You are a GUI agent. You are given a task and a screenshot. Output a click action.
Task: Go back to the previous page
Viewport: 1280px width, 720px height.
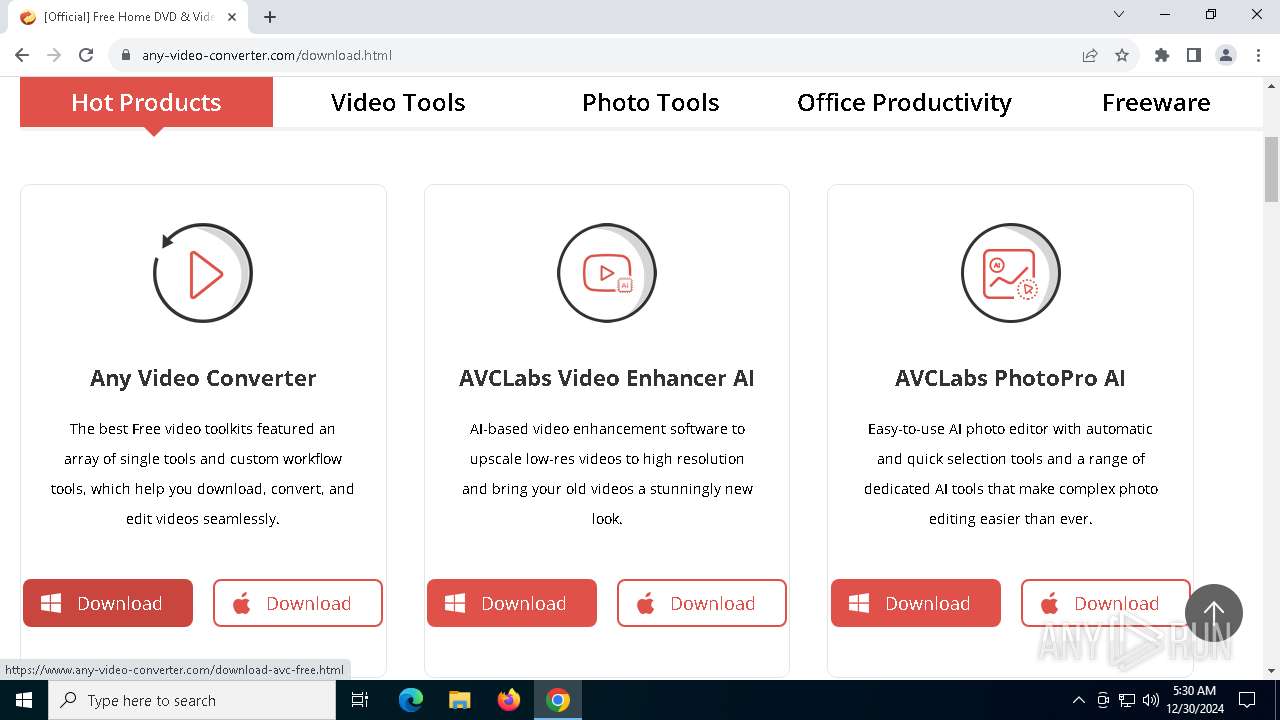(x=22, y=55)
